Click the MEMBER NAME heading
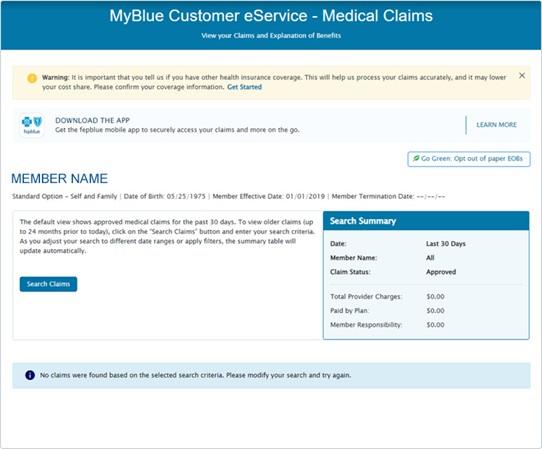The width and height of the screenshot is (542, 449). point(59,179)
